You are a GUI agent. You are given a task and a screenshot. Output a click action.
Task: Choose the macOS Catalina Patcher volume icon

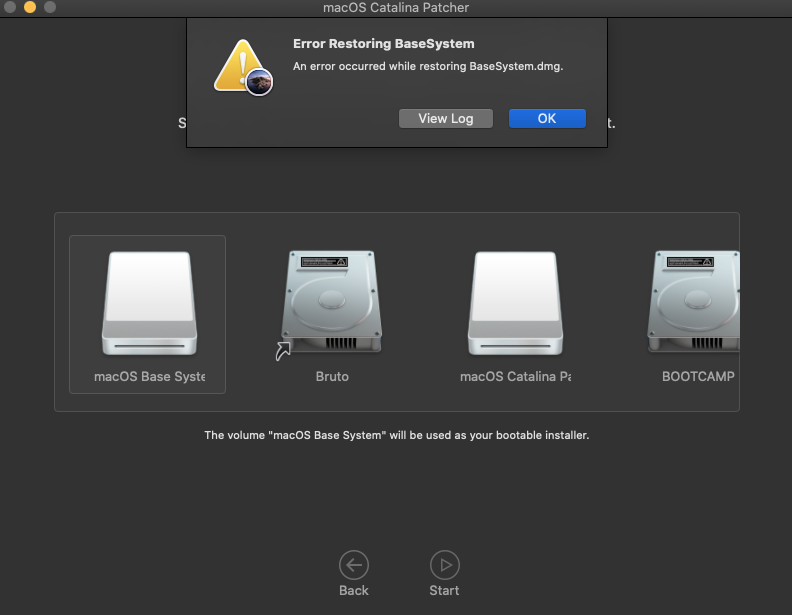click(515, 303)
